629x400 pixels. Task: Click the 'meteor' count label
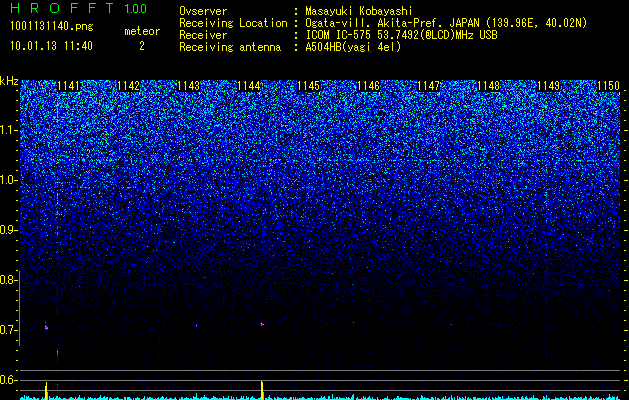142,31
